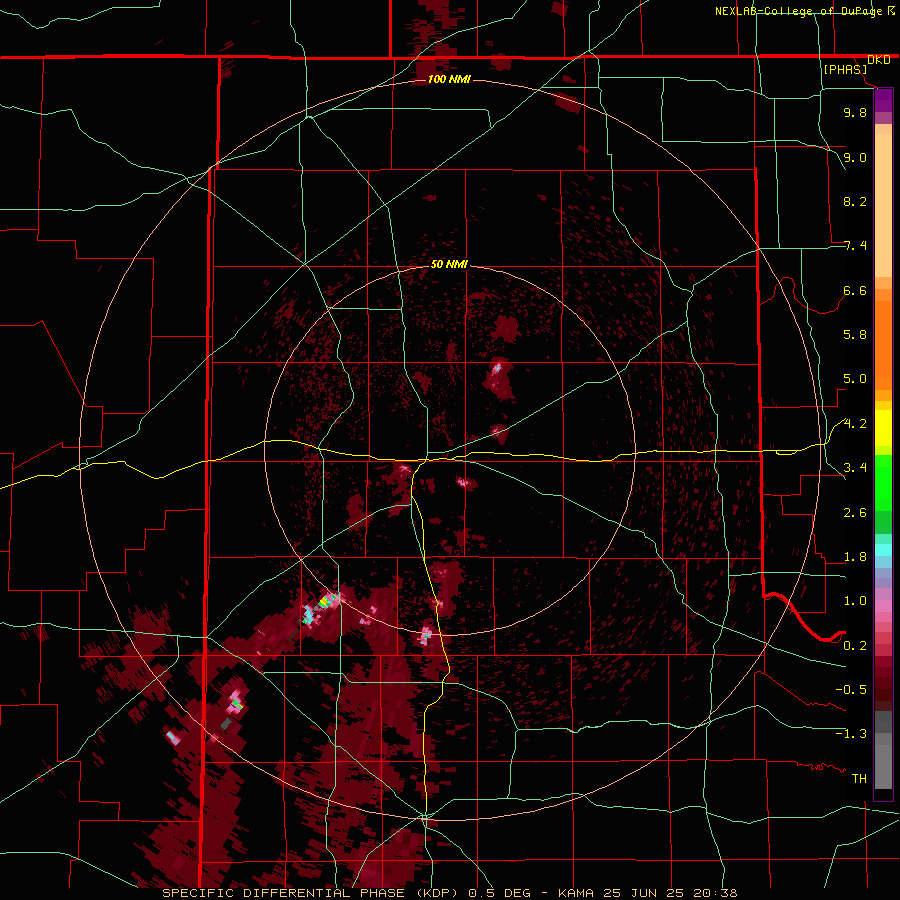This screenshot has width=900, height=900.
Task: Click the 1.8 scale value
Action: 855,557
